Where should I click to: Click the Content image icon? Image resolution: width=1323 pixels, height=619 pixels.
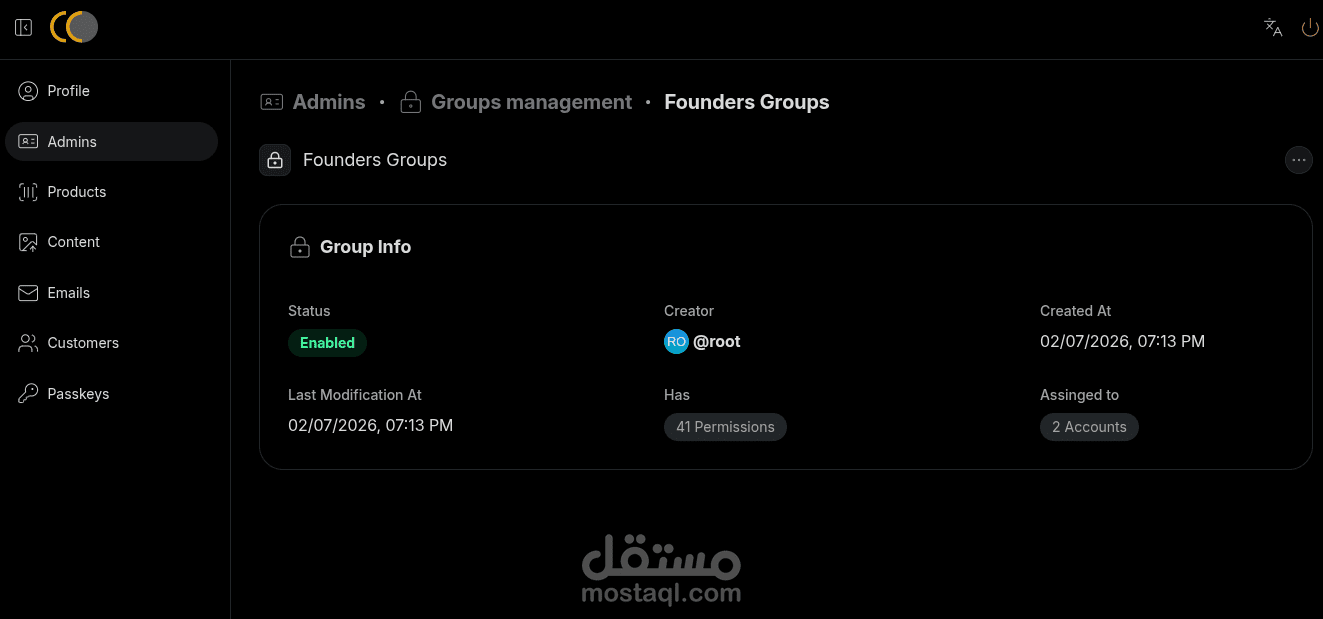pos(28,242)
